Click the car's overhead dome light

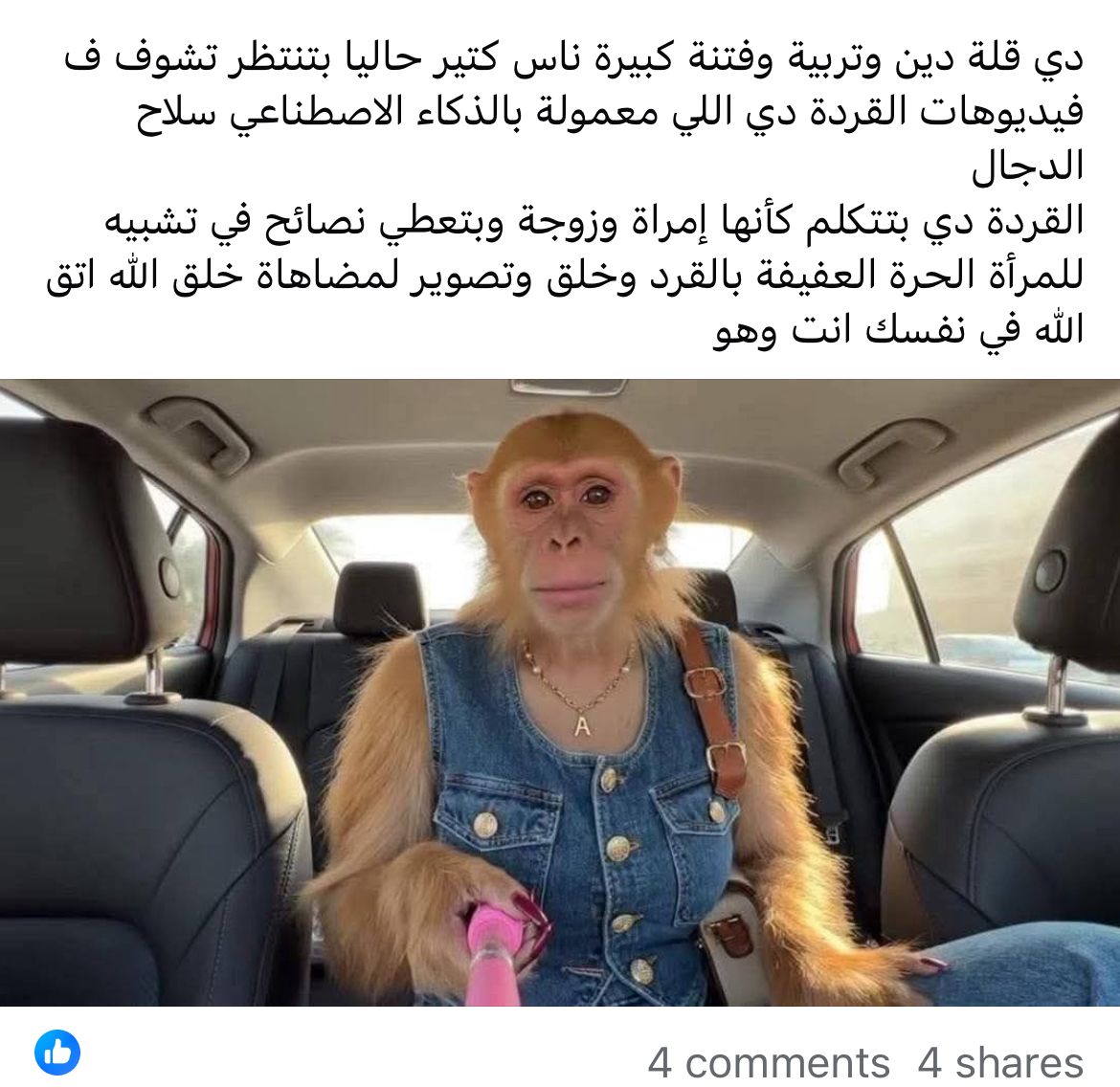coord(569,388)
